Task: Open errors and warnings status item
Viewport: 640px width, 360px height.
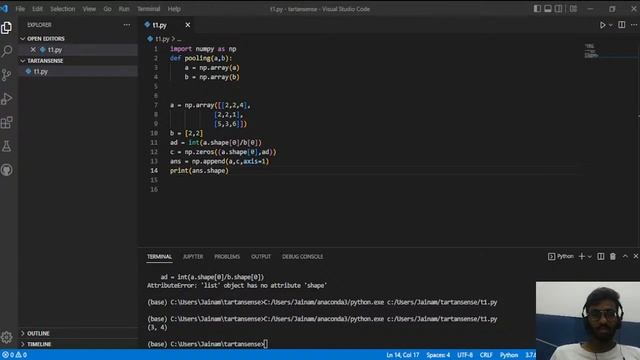Action: (15, 355)
